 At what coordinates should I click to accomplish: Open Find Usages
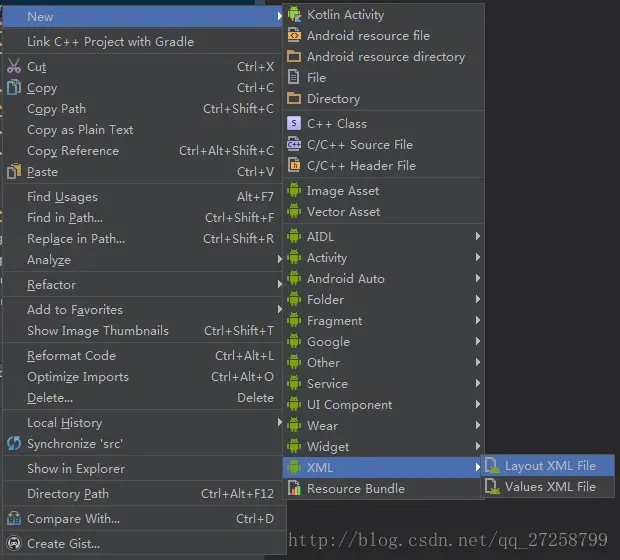142,197
